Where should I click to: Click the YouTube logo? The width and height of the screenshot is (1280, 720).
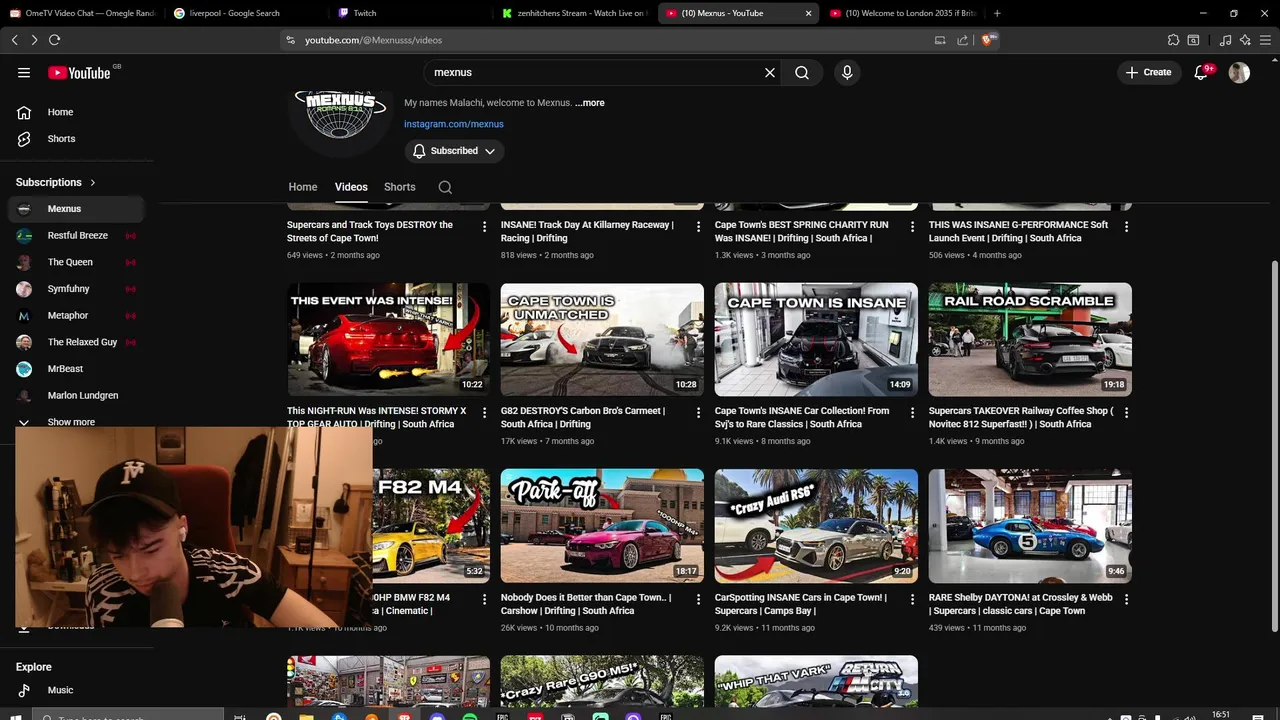click(x=80, y=72)
